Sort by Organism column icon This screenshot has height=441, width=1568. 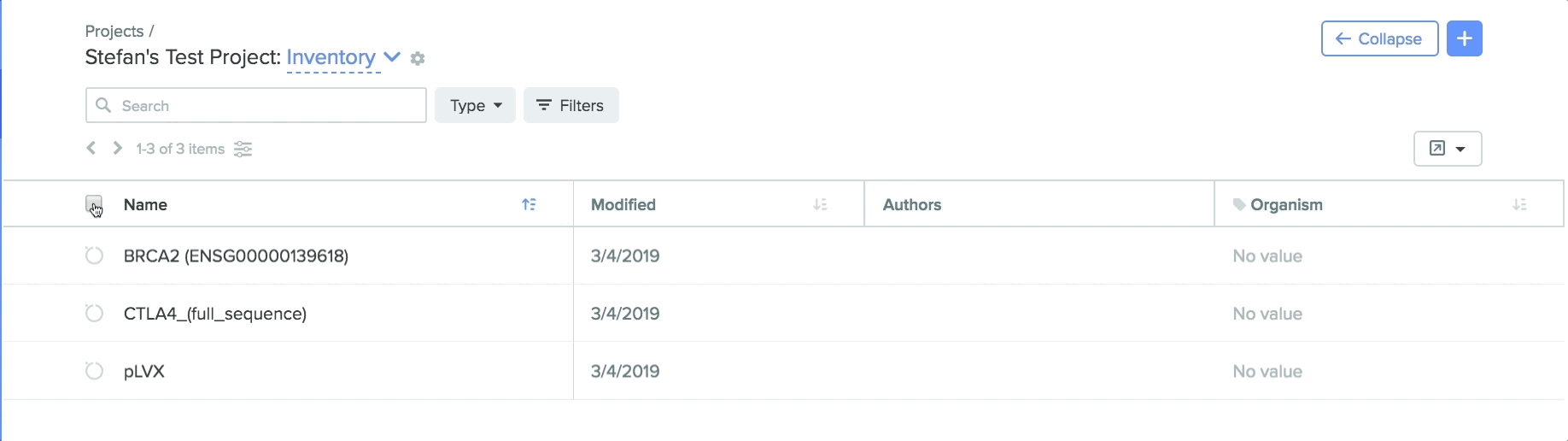point(1519,204)
